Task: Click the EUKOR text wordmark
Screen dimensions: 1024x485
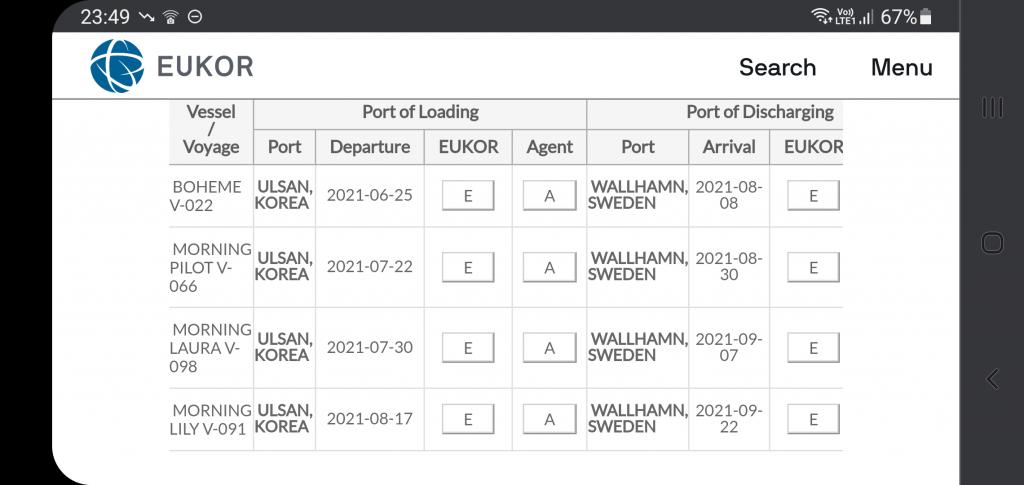Action: (205, 67)
